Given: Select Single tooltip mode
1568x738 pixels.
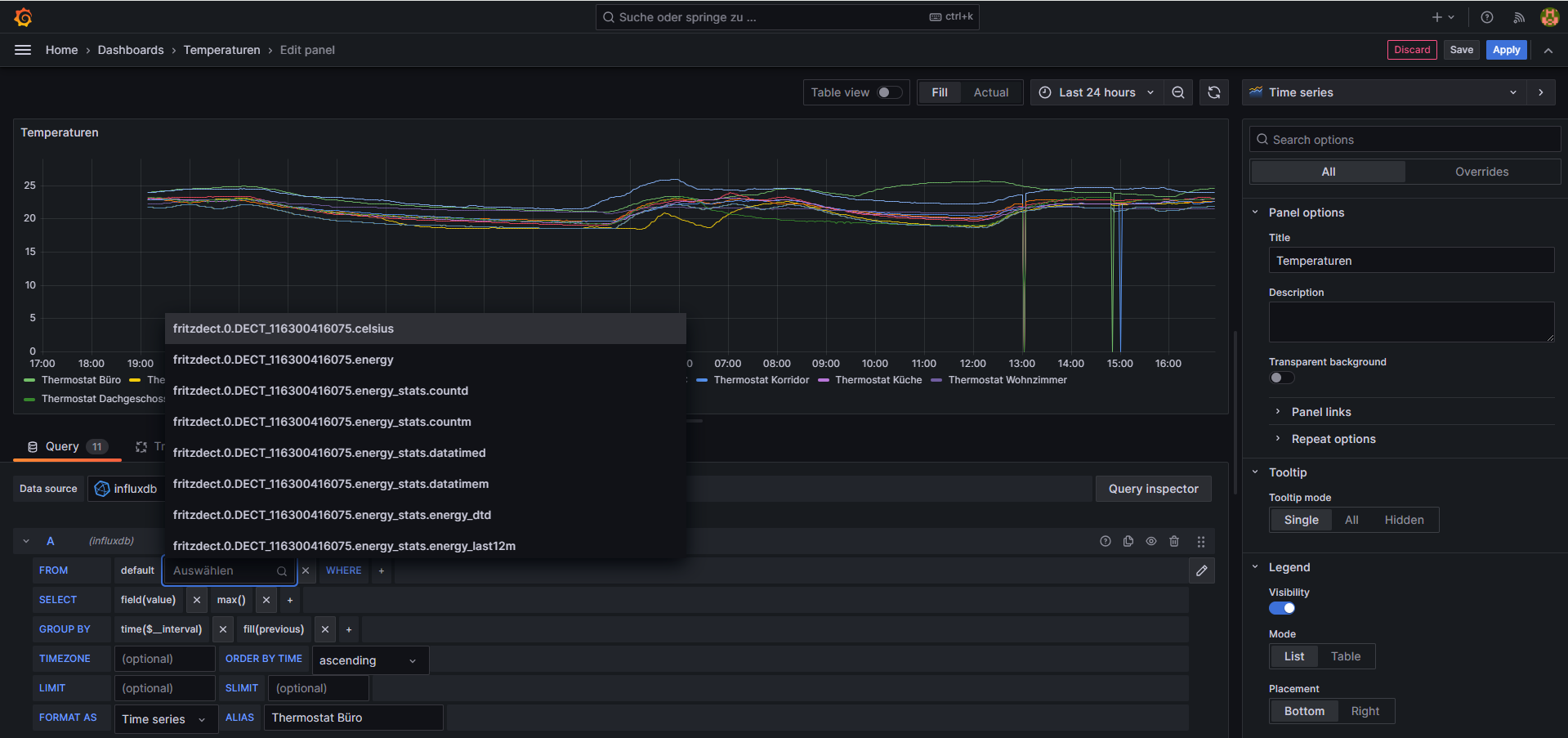Looking at the screenshot, I should point(1301,520).
